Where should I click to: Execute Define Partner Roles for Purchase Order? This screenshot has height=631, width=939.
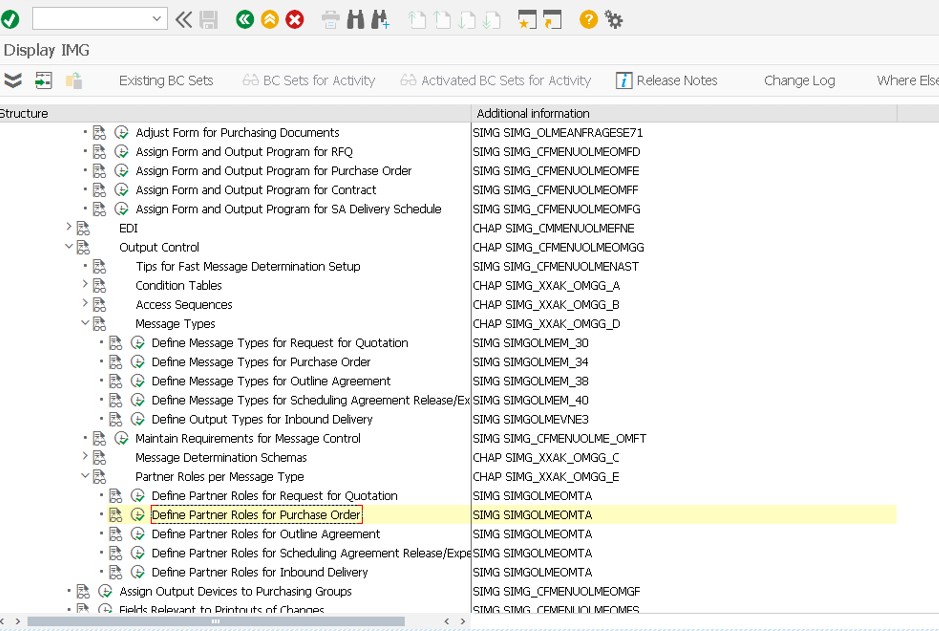coord(138,515)
